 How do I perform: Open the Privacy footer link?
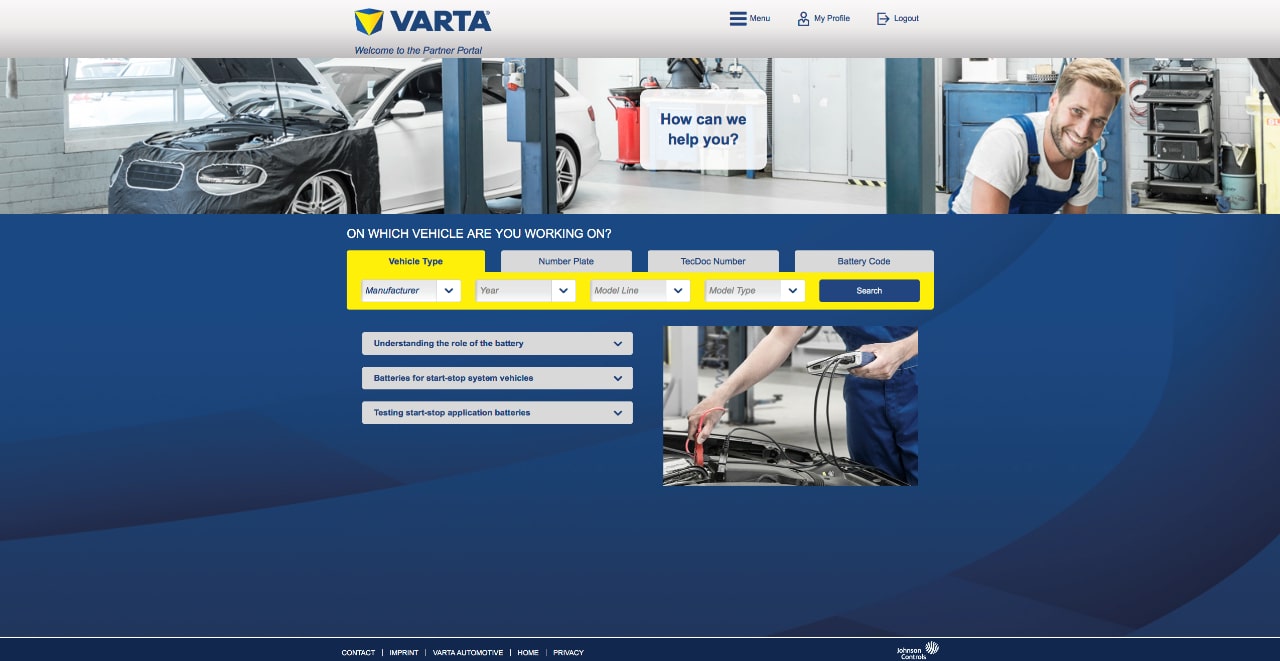click(568, 653)
